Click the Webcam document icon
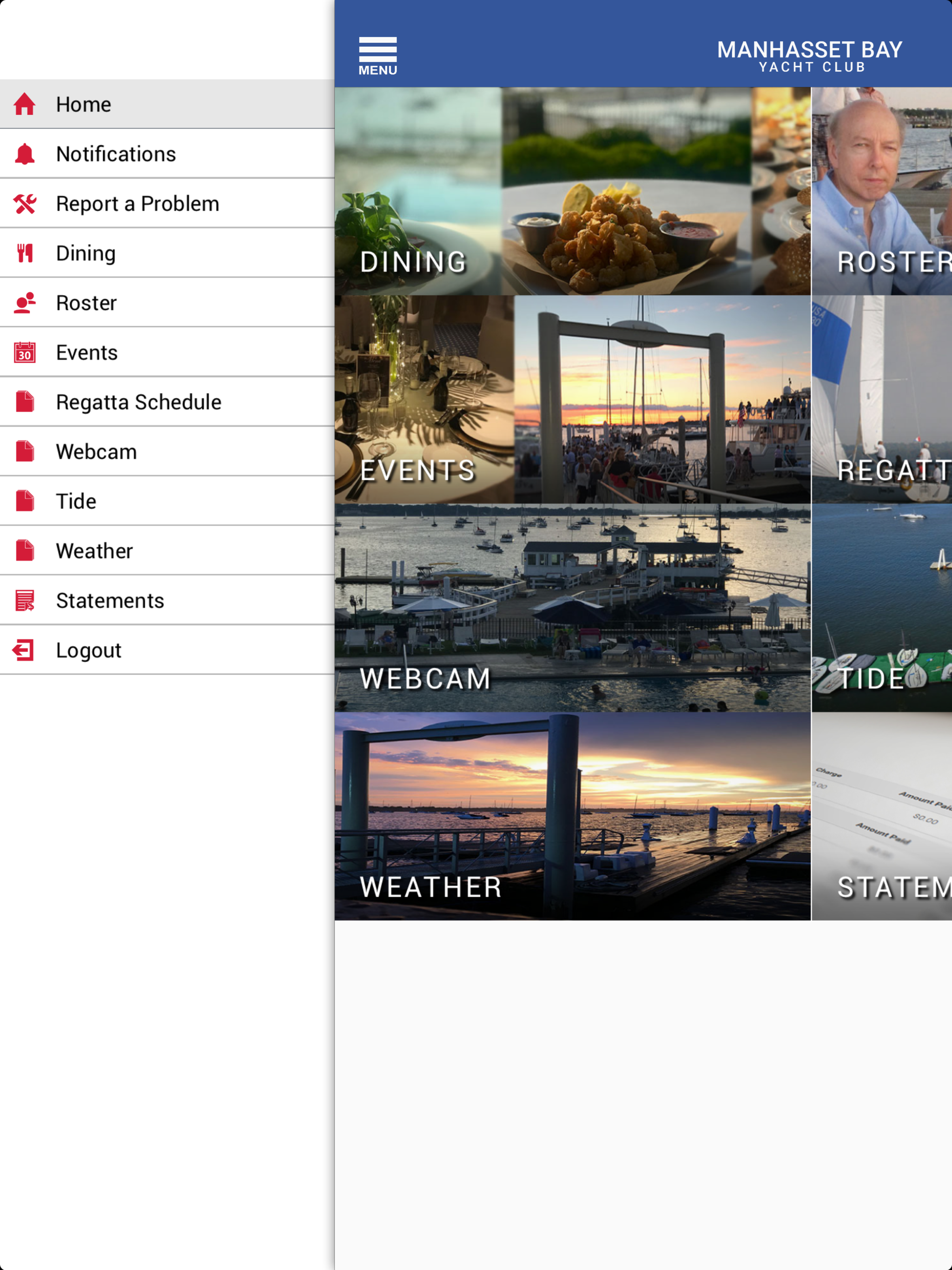 [x=25, y=451]
